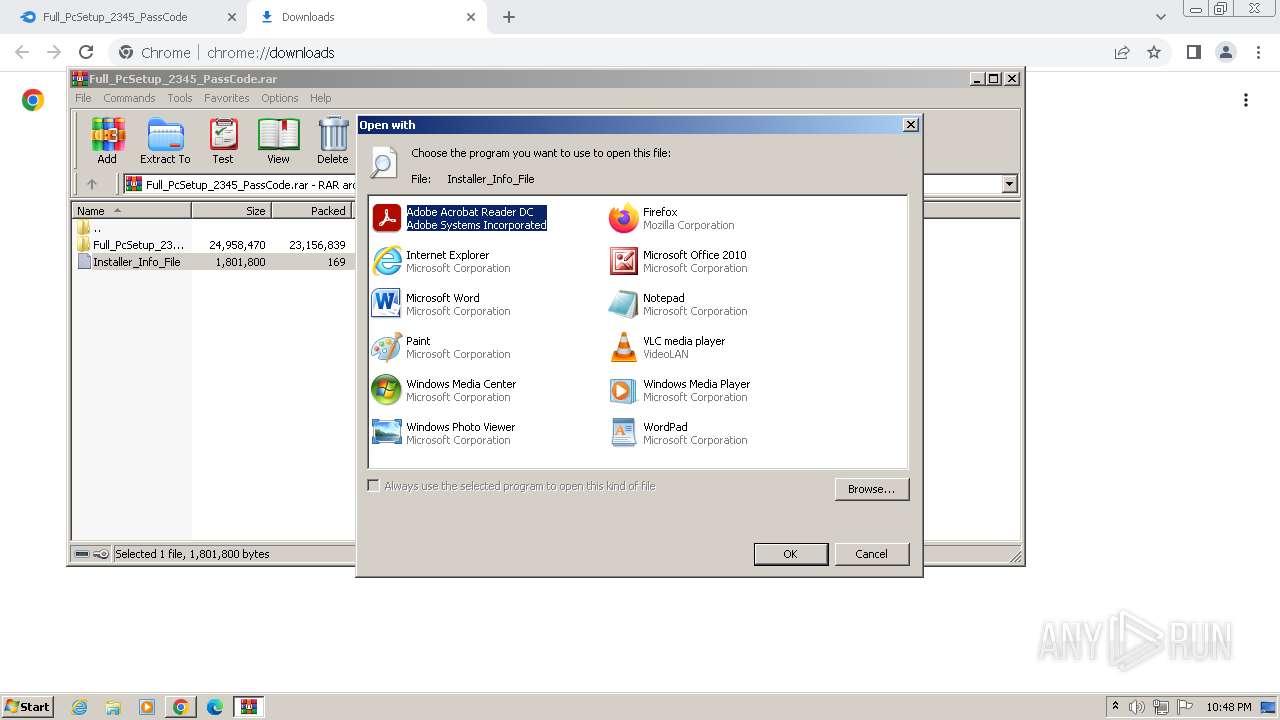
Task: Open WinRAR Tools menu
Action: pos(180,98)
